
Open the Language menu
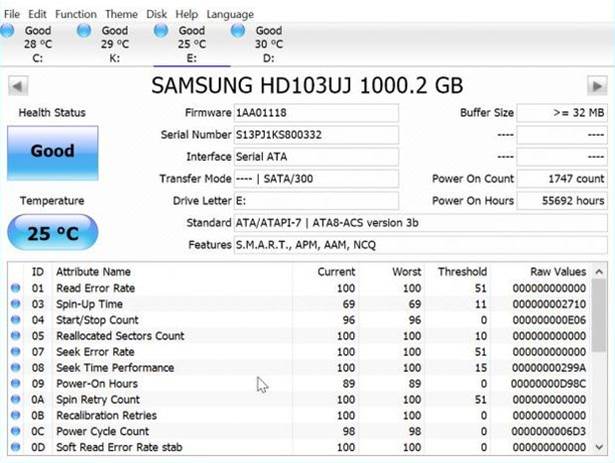230,15
